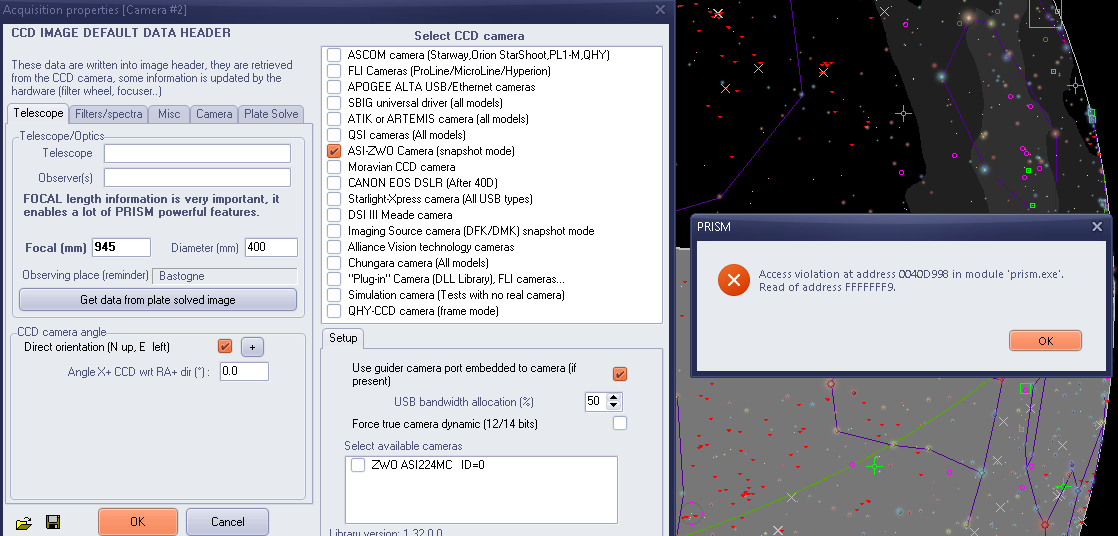Image resolution: width=1118 pixels, height=536 pixels.
Task: Click the red error icon in PRISM dialog
Action: click(x=733, y=281)
